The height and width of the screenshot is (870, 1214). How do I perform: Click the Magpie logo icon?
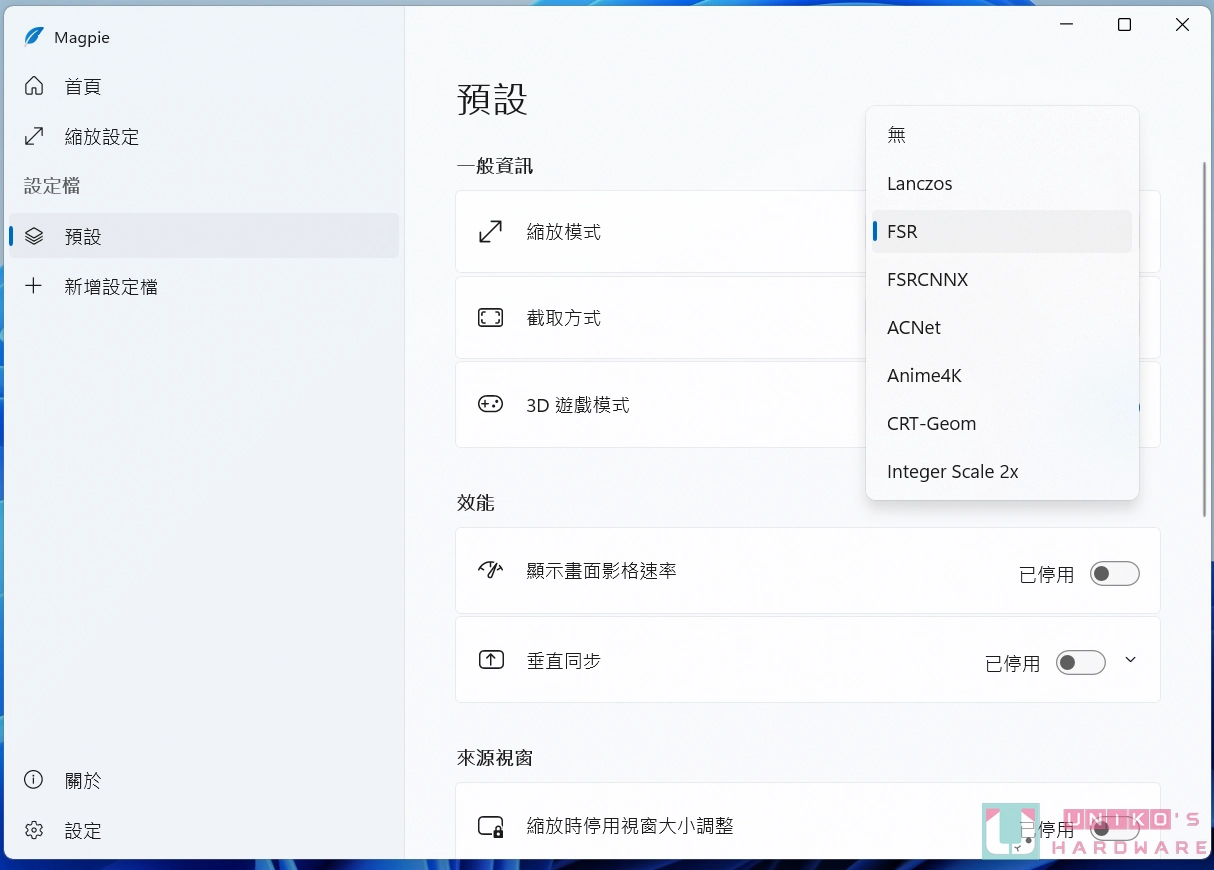34,37
